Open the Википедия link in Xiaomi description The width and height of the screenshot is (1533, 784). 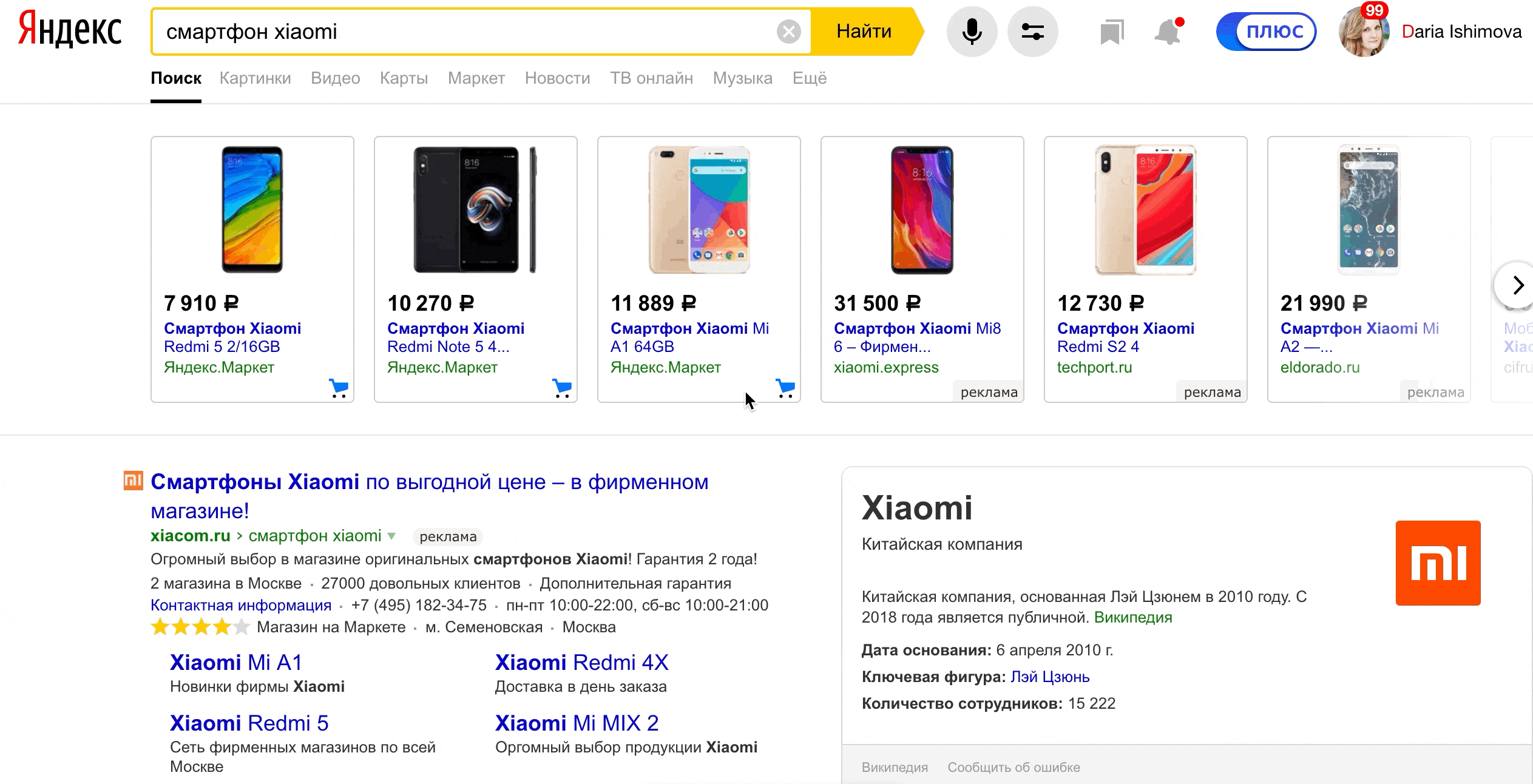pyautogui.click(x=1132, y=617)
